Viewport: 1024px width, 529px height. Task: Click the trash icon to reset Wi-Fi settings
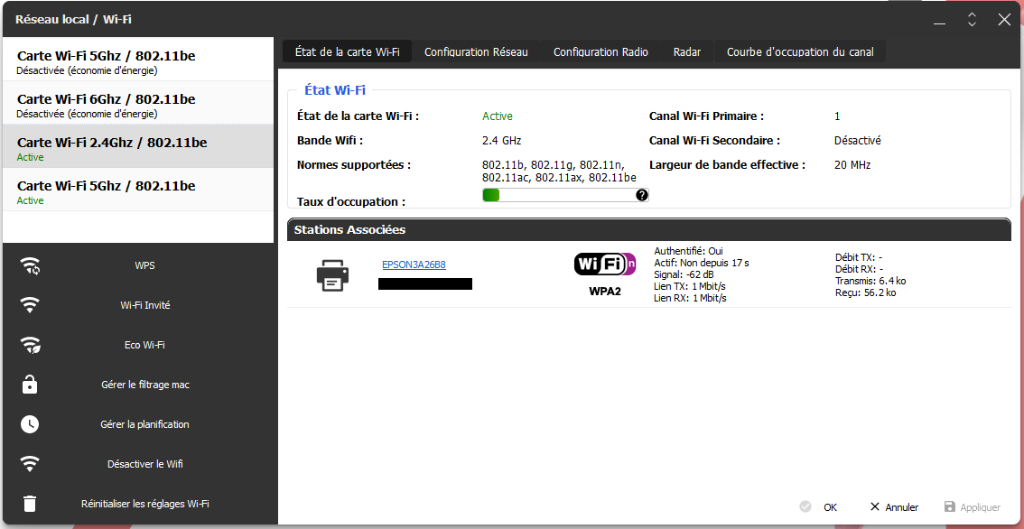pos(31,504)
